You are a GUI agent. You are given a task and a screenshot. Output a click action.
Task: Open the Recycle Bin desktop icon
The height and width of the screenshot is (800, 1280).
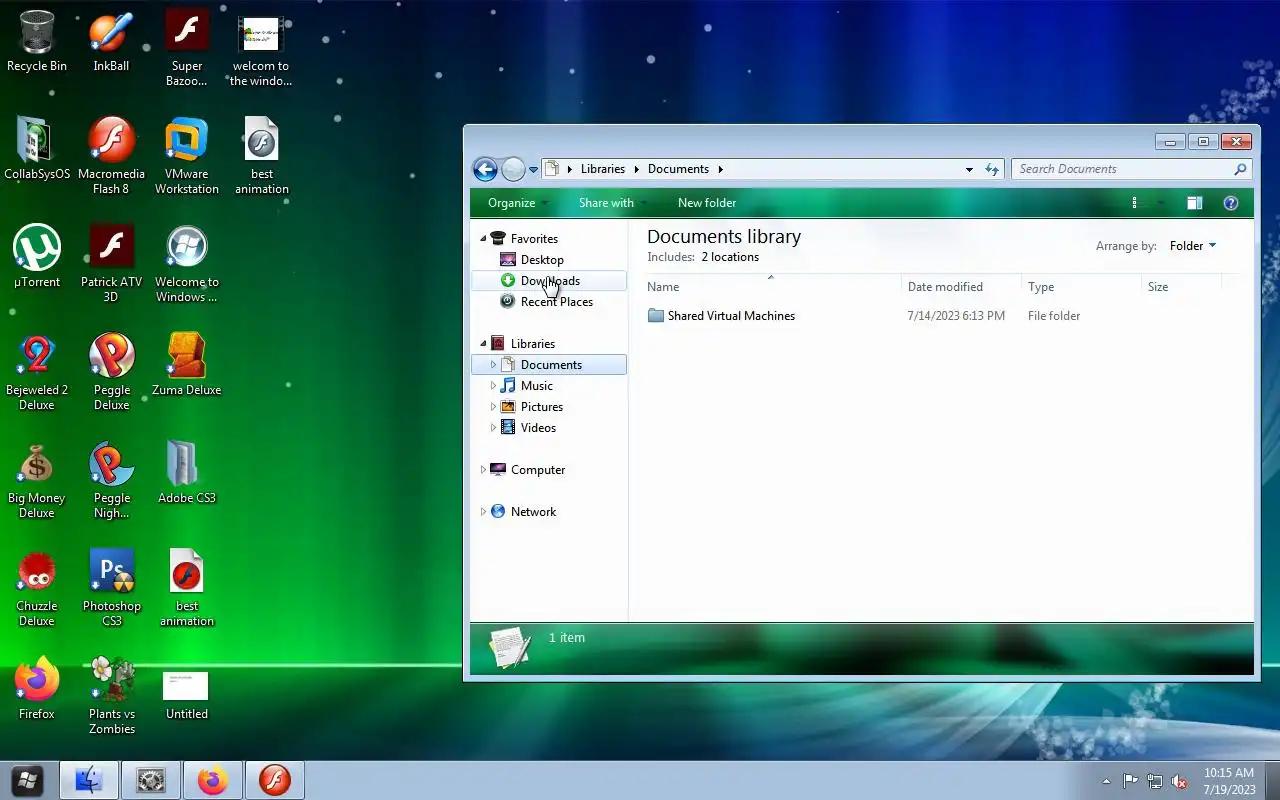(x=37, y=42)
